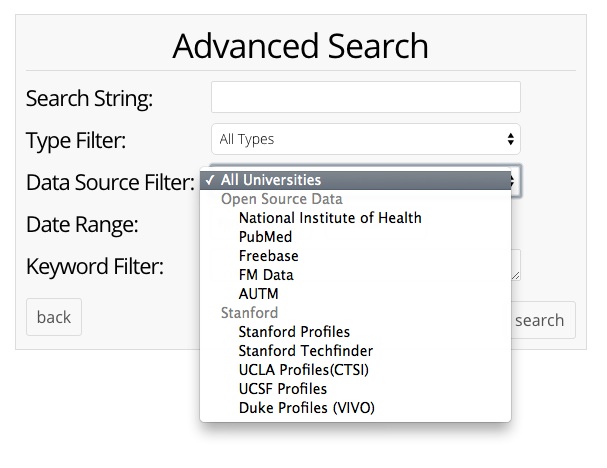Choose AUTM from the dropdown list

click(x=259, y=294)
